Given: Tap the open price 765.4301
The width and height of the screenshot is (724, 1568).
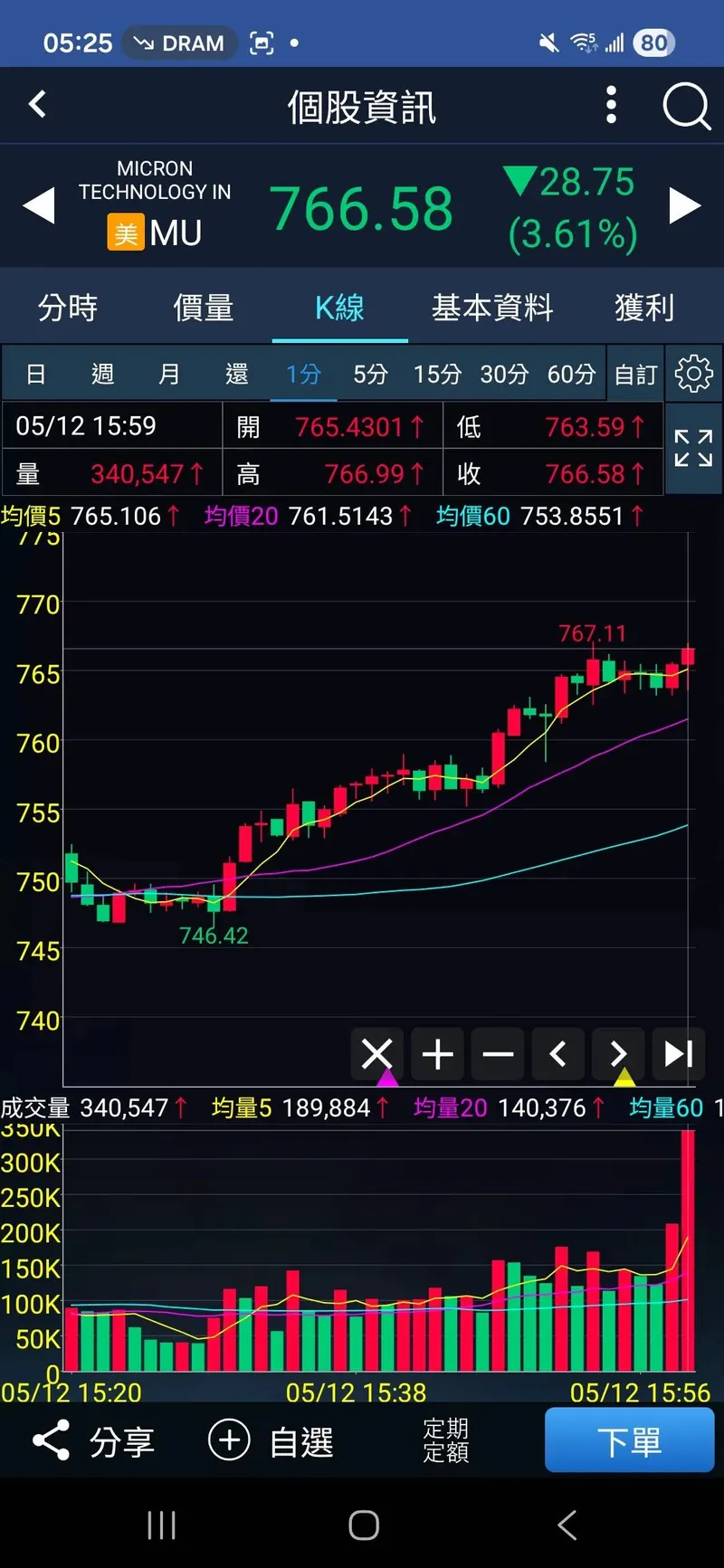Looking at the screenshot, I should point(348,426).
